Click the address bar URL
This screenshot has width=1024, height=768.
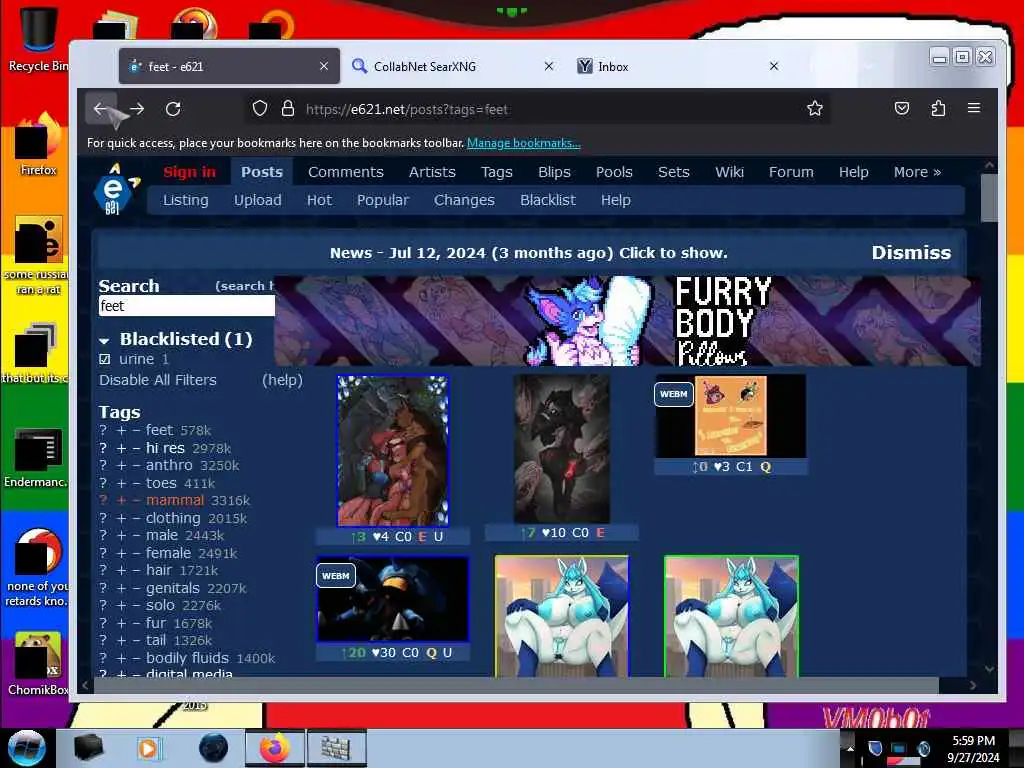(406, 109)
